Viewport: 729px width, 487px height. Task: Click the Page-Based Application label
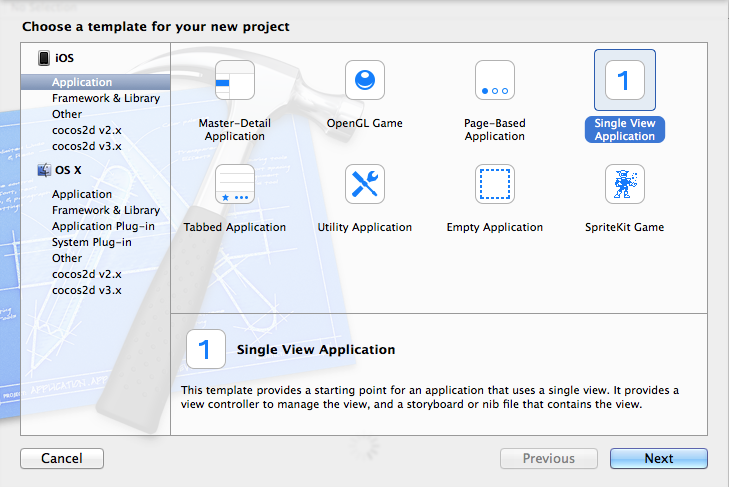495,130
